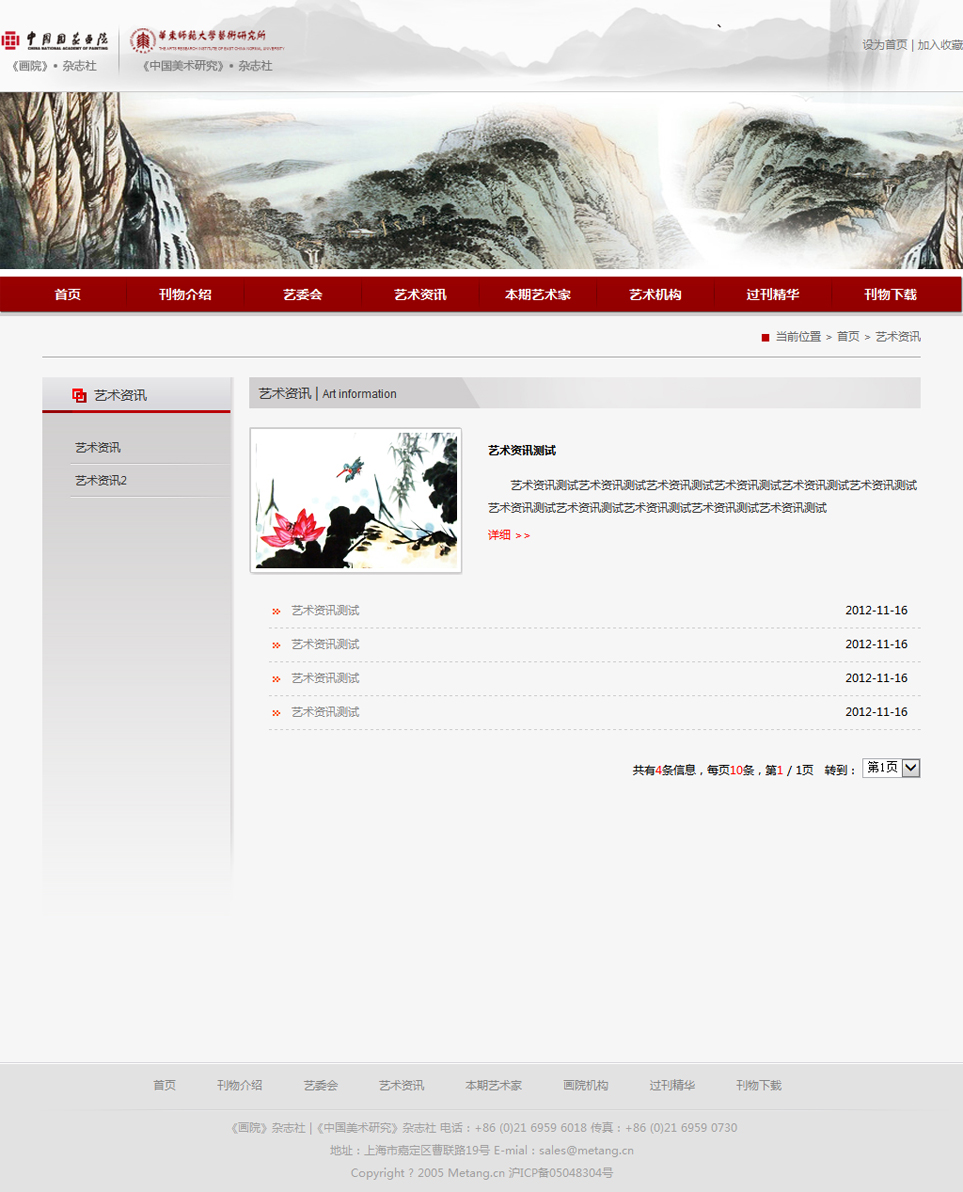Viewport: 963px width, 1192px height.
Task: Click 刊物介绍 in the footer links
Action: pos(239,1086)
